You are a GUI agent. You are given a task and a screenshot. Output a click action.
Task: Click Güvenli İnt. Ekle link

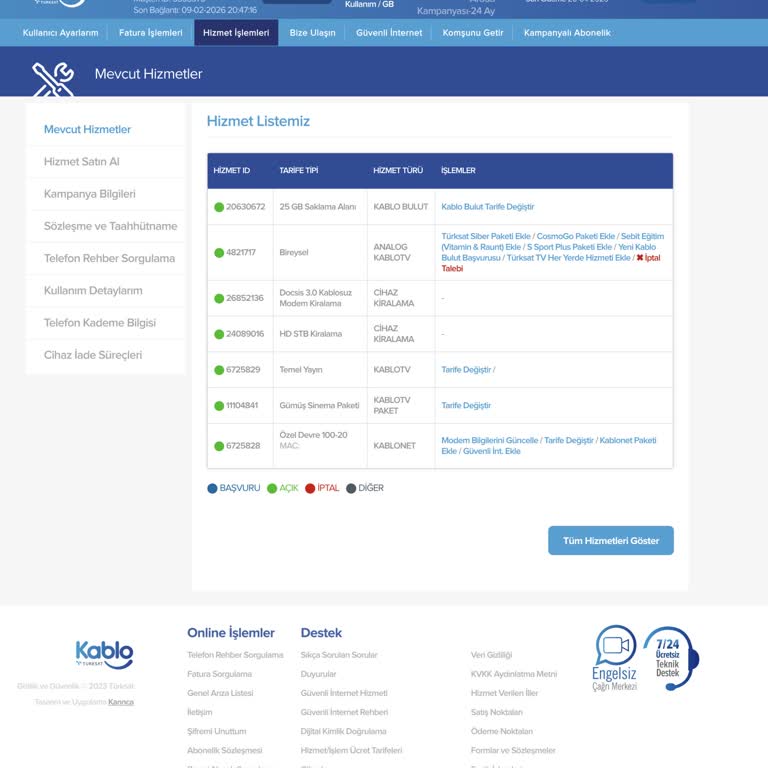pos(492,451)
